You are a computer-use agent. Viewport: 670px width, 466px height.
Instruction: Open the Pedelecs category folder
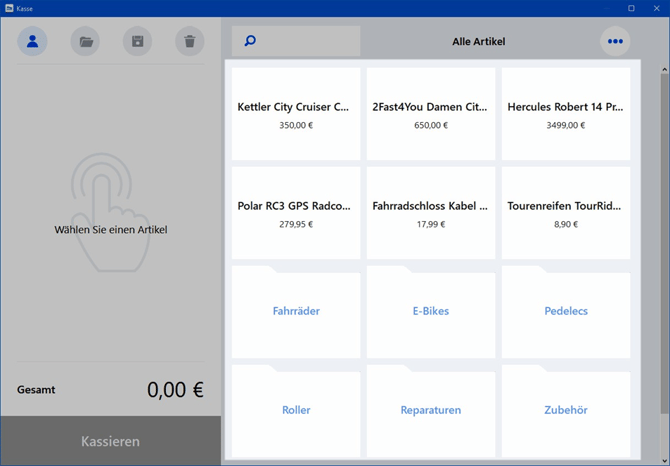[566, 312]
